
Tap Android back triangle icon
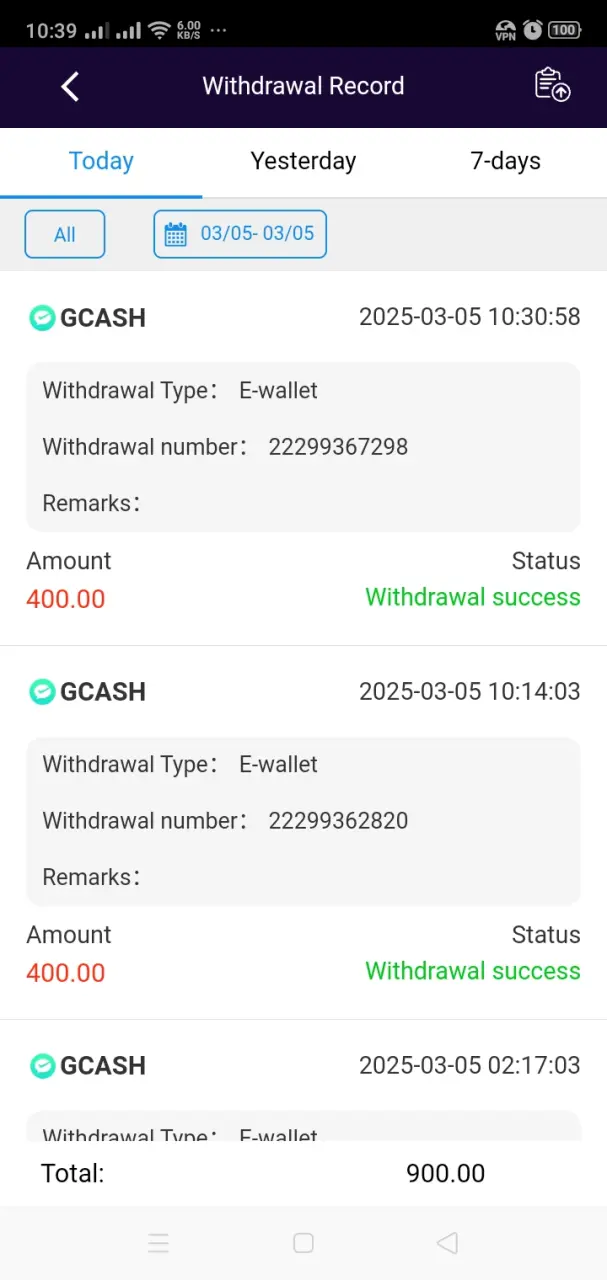coord(447,1243)
